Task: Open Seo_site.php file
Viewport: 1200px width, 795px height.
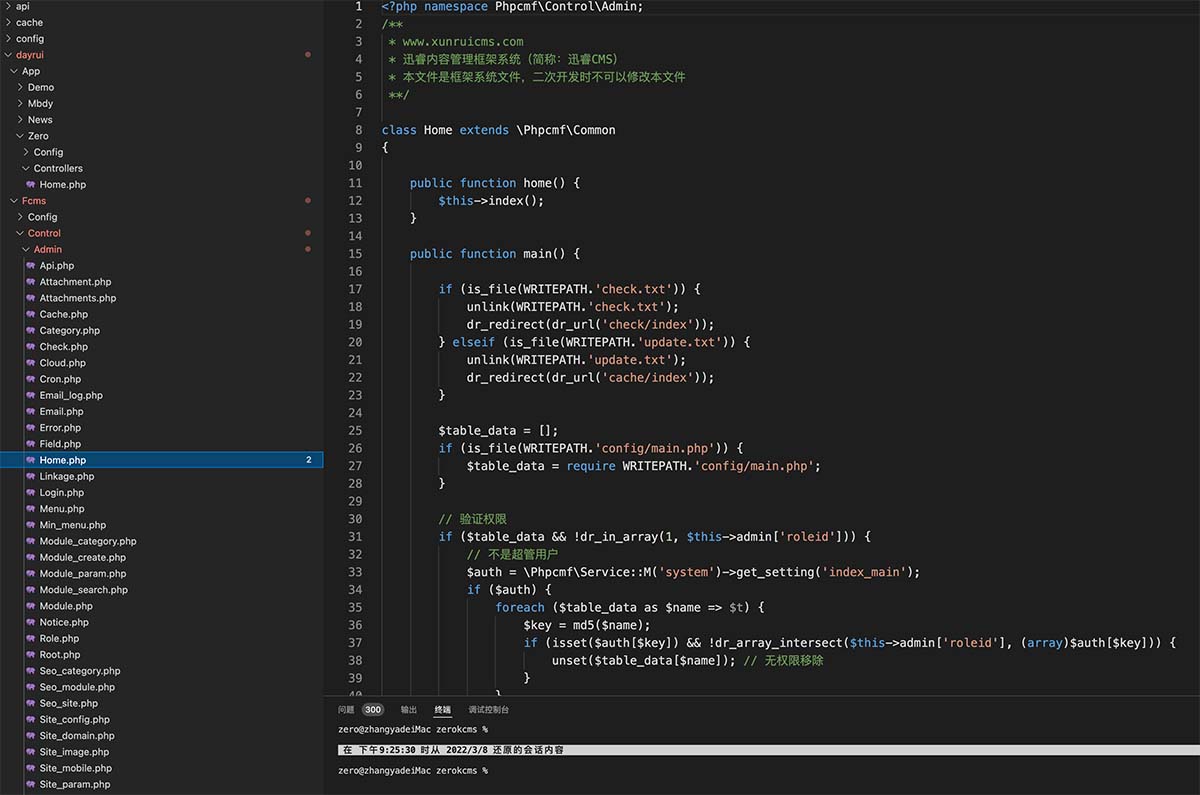Action: [69, 703]
